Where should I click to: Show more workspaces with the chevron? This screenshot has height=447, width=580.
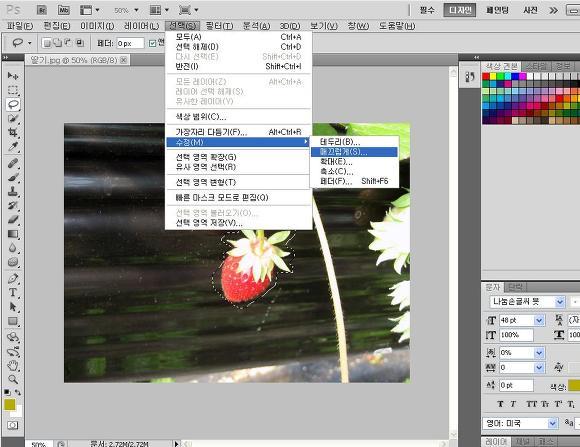point(553,10)
